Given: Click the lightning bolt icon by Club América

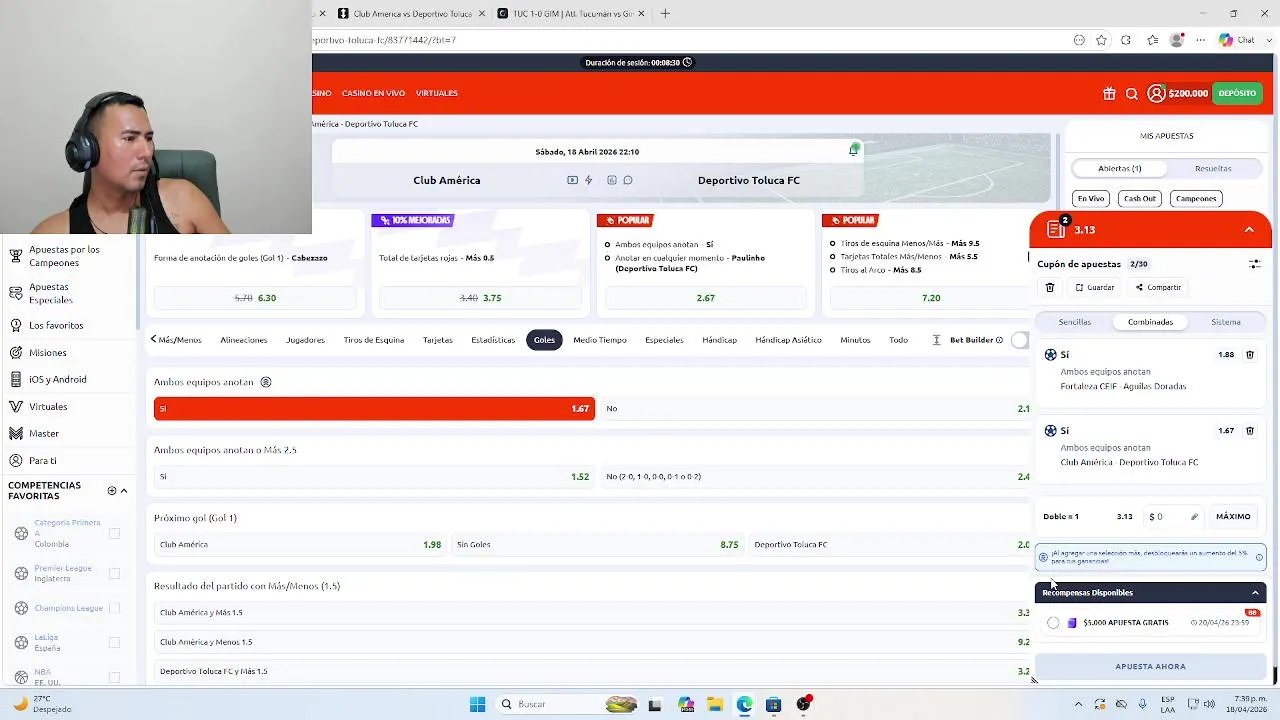Looking at the screenshot, I should tap(589, 180).
